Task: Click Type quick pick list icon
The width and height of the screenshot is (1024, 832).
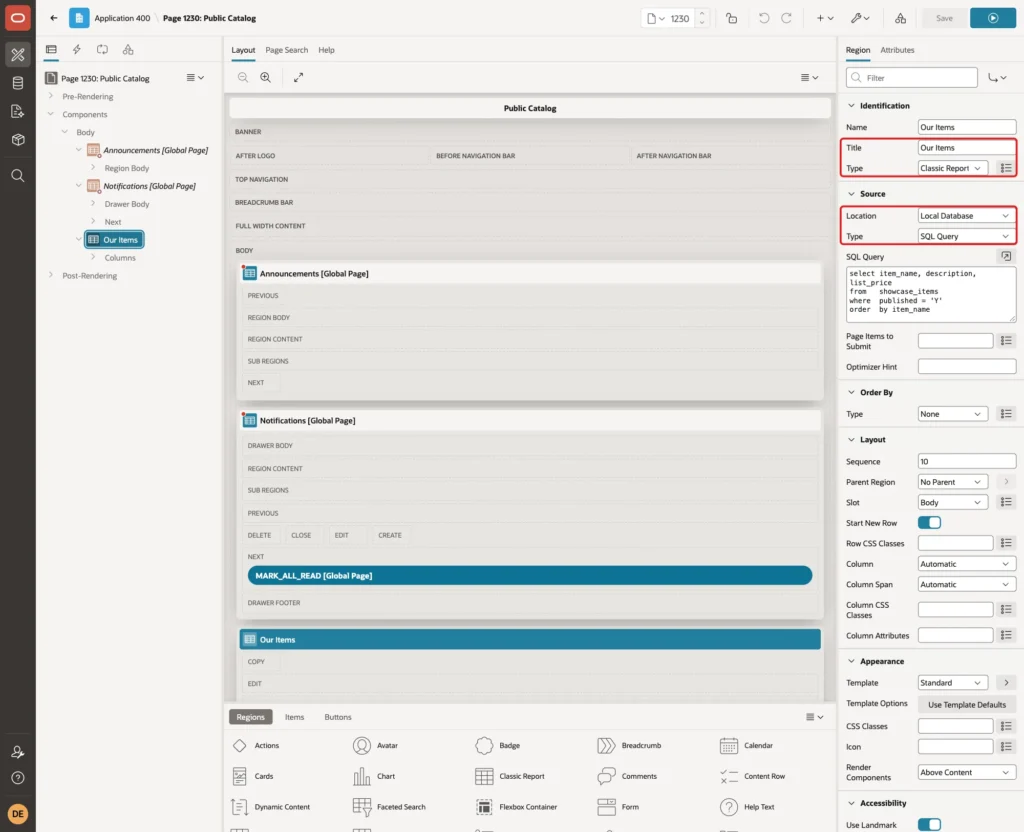Action: point(1006,168)
